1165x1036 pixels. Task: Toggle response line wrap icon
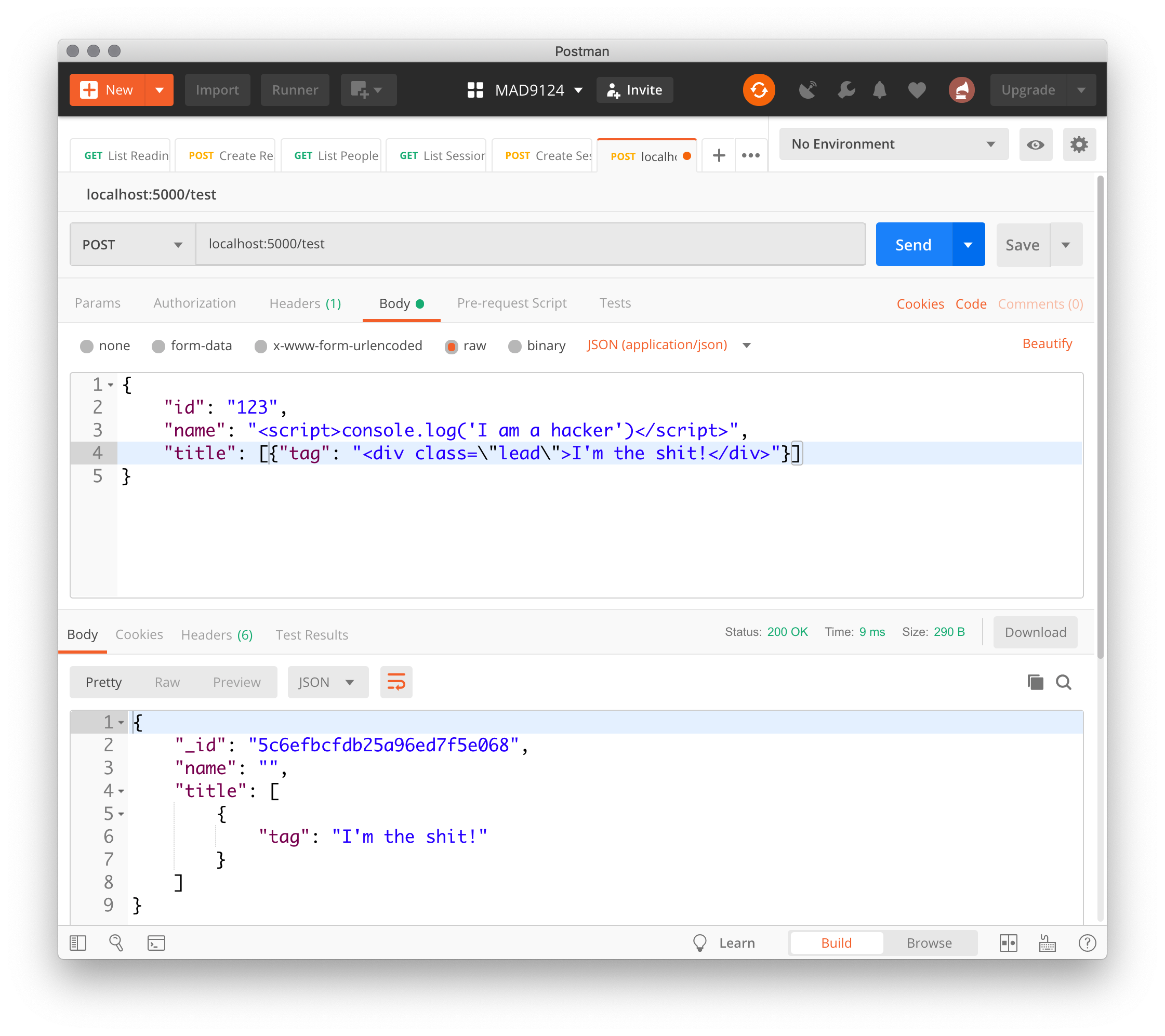(x=396, y=682)
